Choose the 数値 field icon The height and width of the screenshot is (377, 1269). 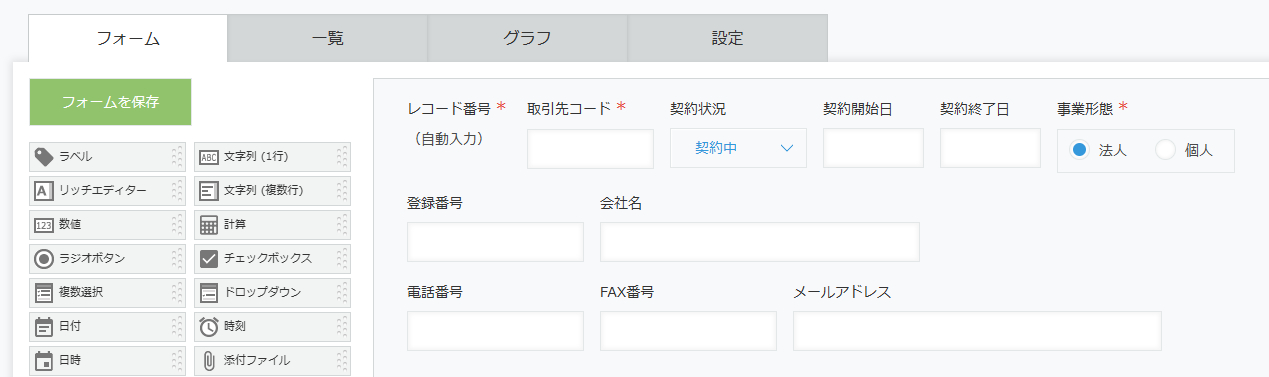pos(43,225)
